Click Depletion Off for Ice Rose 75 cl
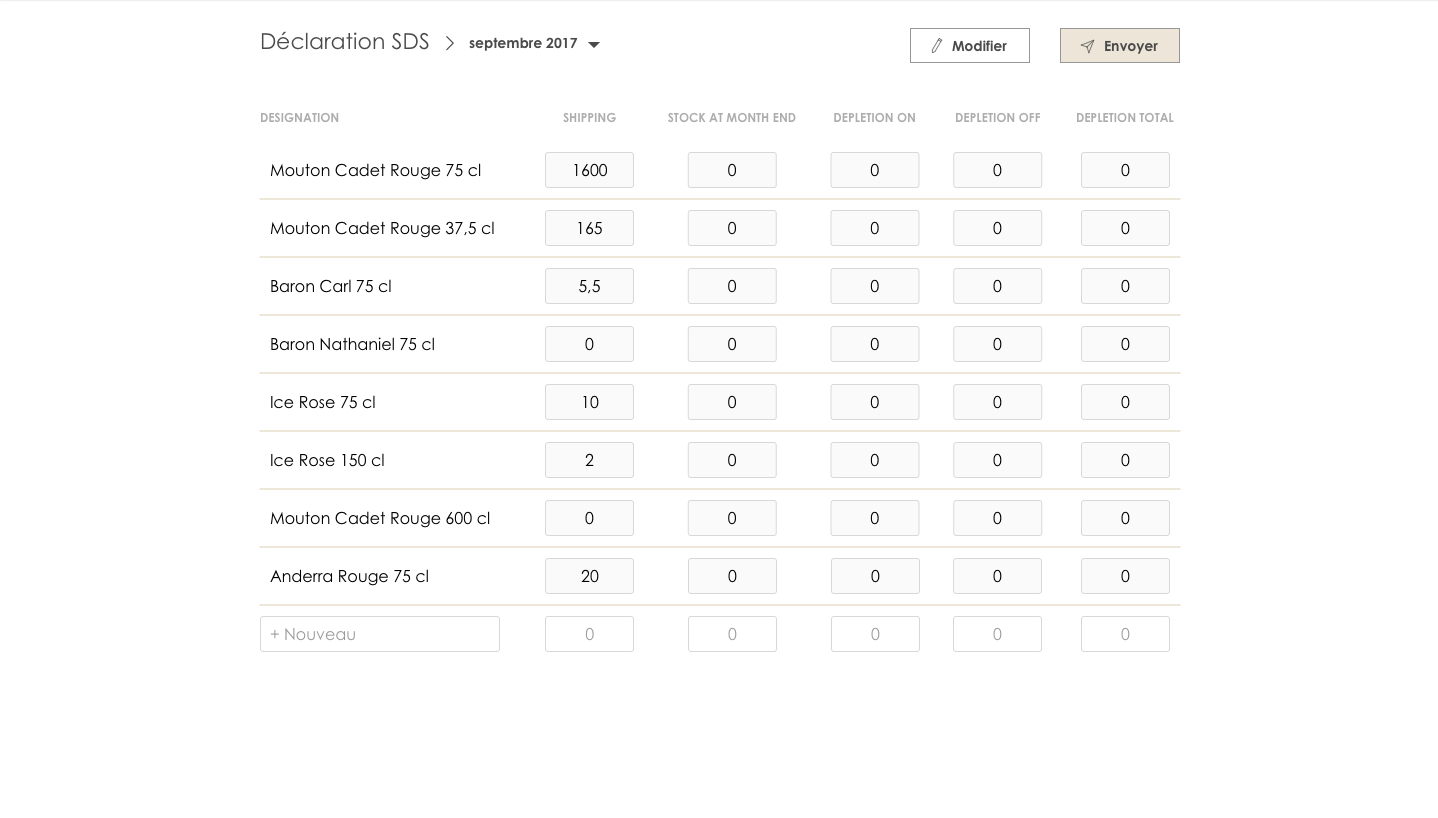1438x818 pixels. pyautogui.click(x=997, y=402)
